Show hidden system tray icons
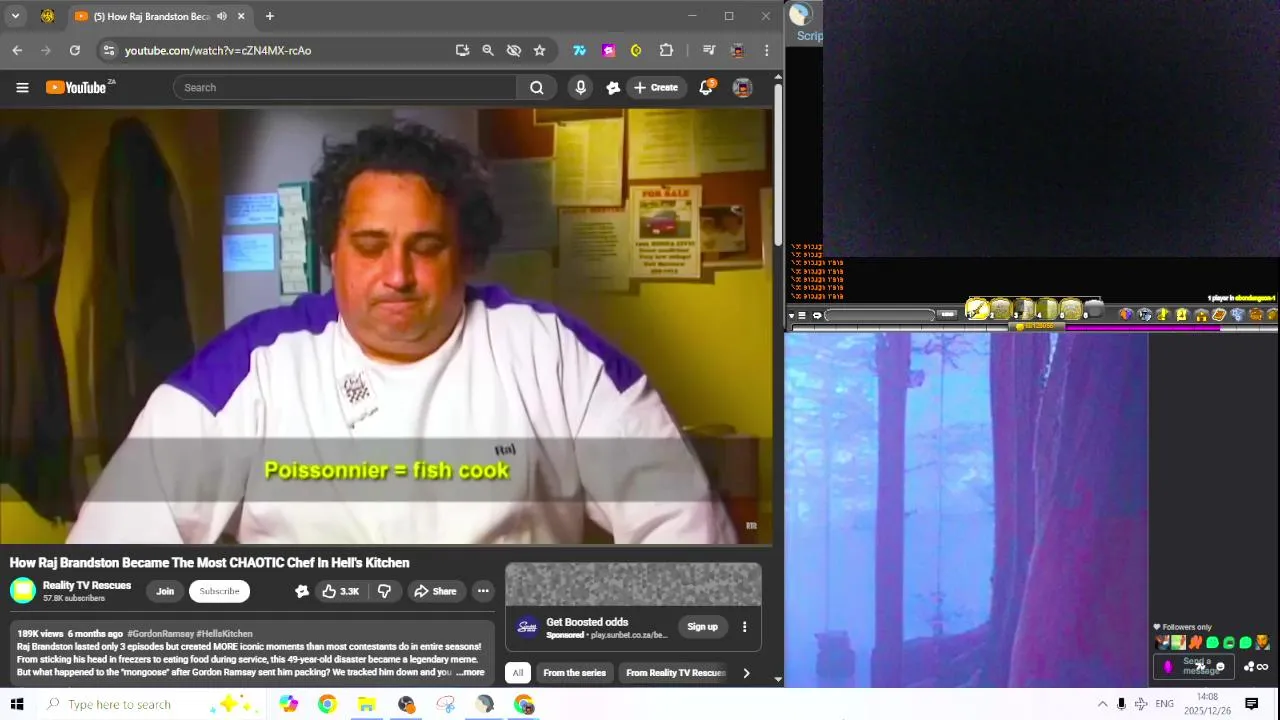 [1102, 704]
